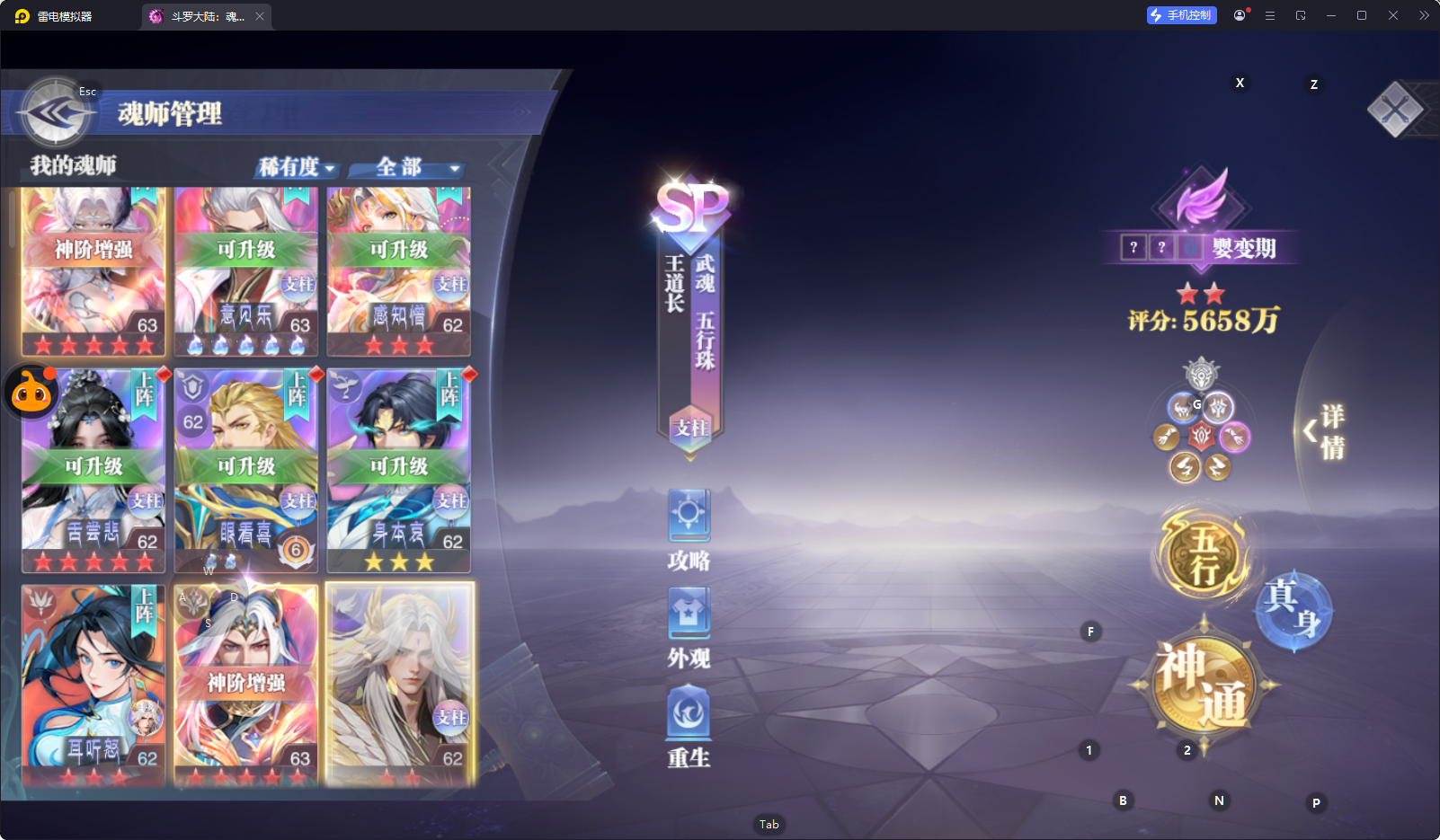Click the purple-ringed hand skill icon
1440x840 pixels.
click(x=1234, y=438)
